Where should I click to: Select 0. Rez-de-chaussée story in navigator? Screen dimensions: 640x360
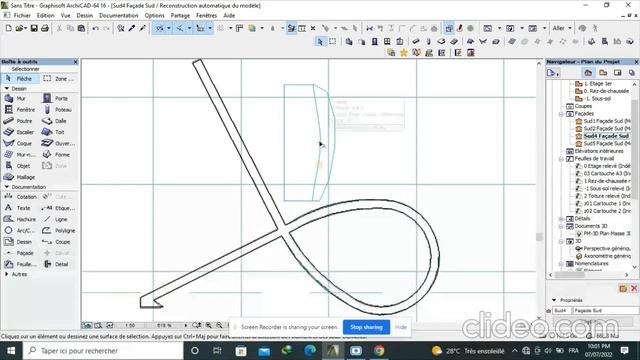(x=602, y=91)
